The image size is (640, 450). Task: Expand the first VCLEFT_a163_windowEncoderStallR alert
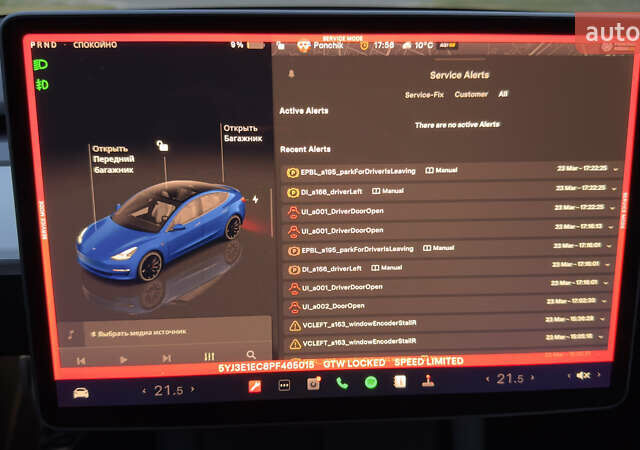pos(602,319)
